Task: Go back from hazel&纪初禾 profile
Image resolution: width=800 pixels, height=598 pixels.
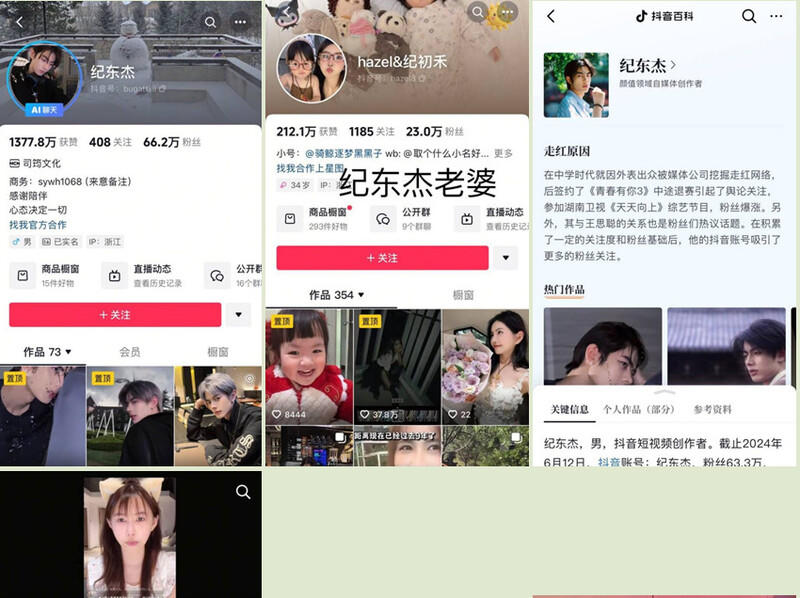Action: pos(286,12)
